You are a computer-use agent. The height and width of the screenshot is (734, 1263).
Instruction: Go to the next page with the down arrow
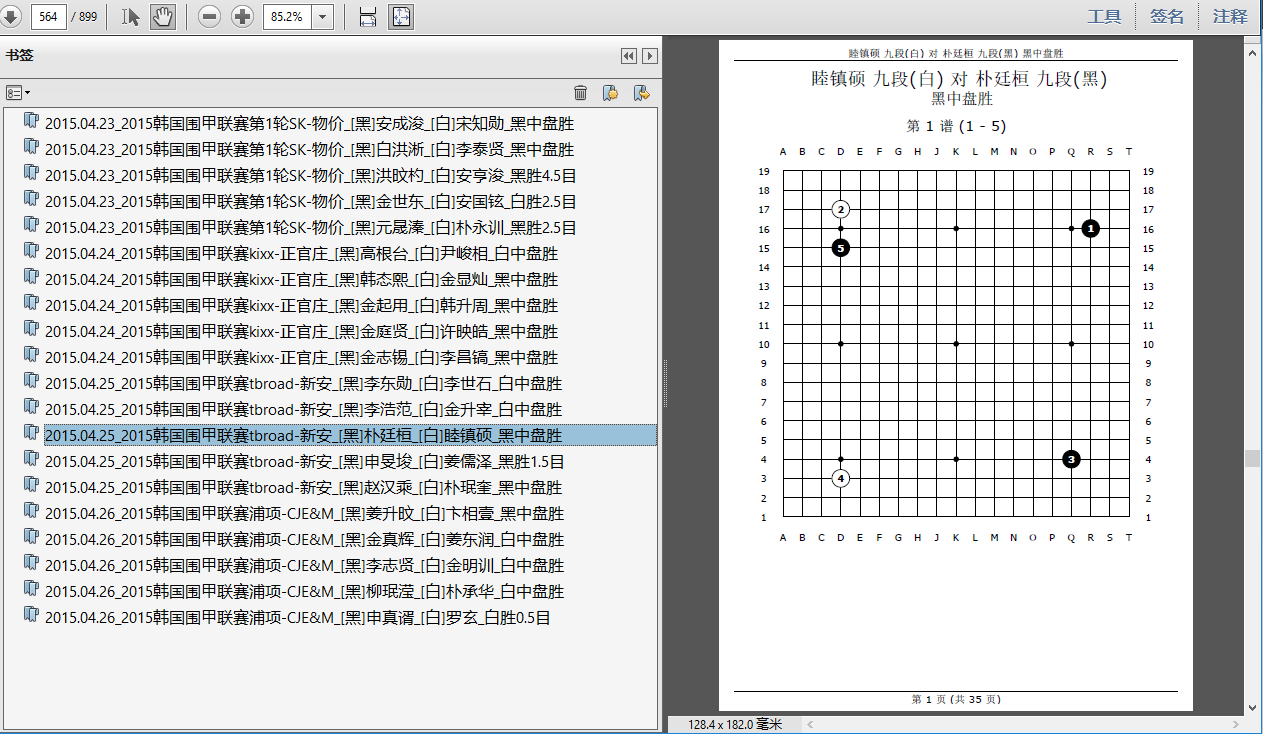coord(10,16)
